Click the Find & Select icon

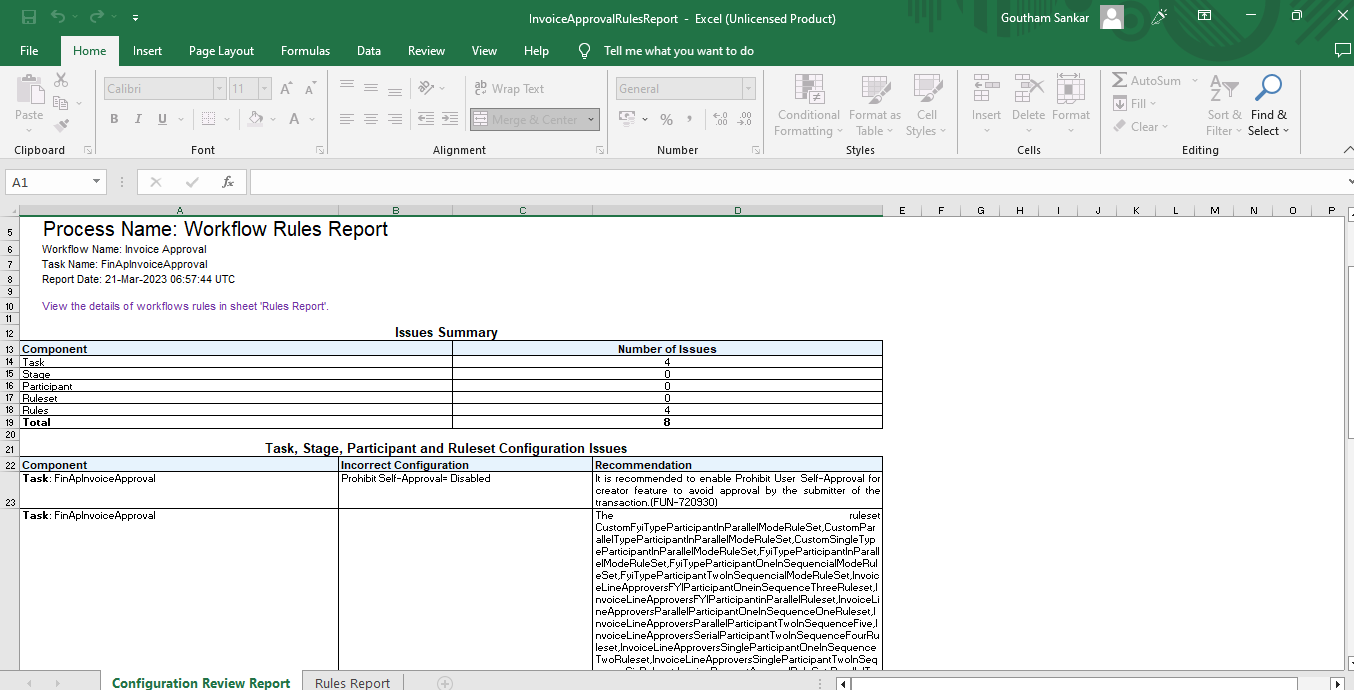click(1268, 105)
